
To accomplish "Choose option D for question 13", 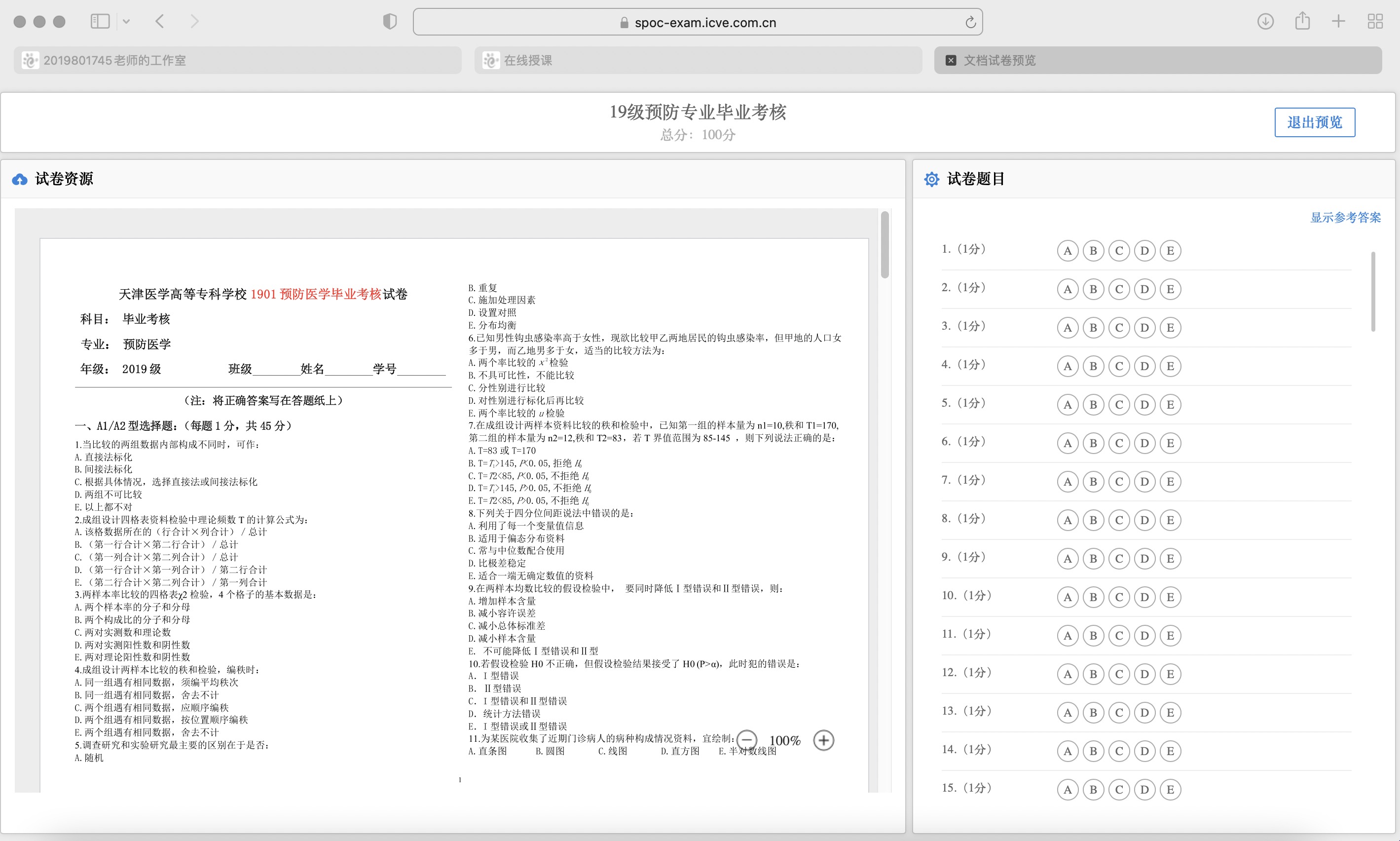I will (x=1144, y=712).
